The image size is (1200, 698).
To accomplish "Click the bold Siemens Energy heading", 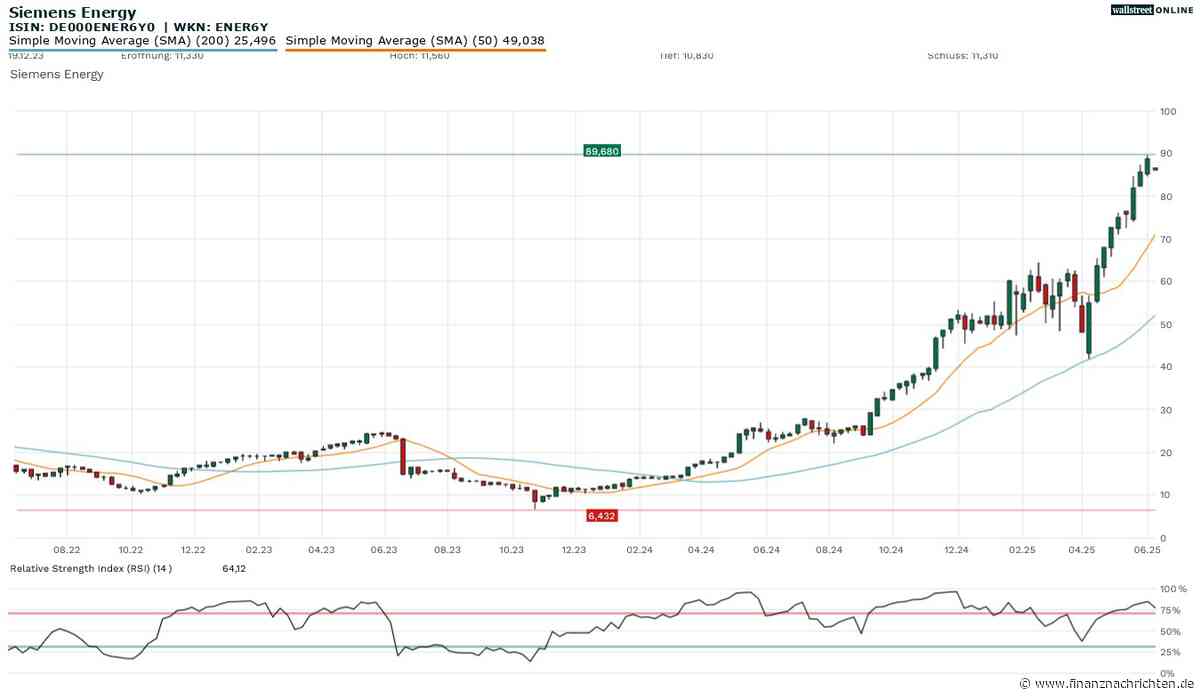I will pyautogui.click(x=72, y=12).
